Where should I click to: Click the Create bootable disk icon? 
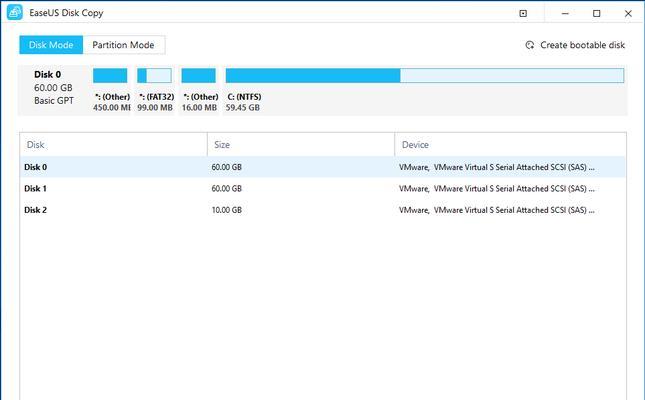(x=530, y=45)
